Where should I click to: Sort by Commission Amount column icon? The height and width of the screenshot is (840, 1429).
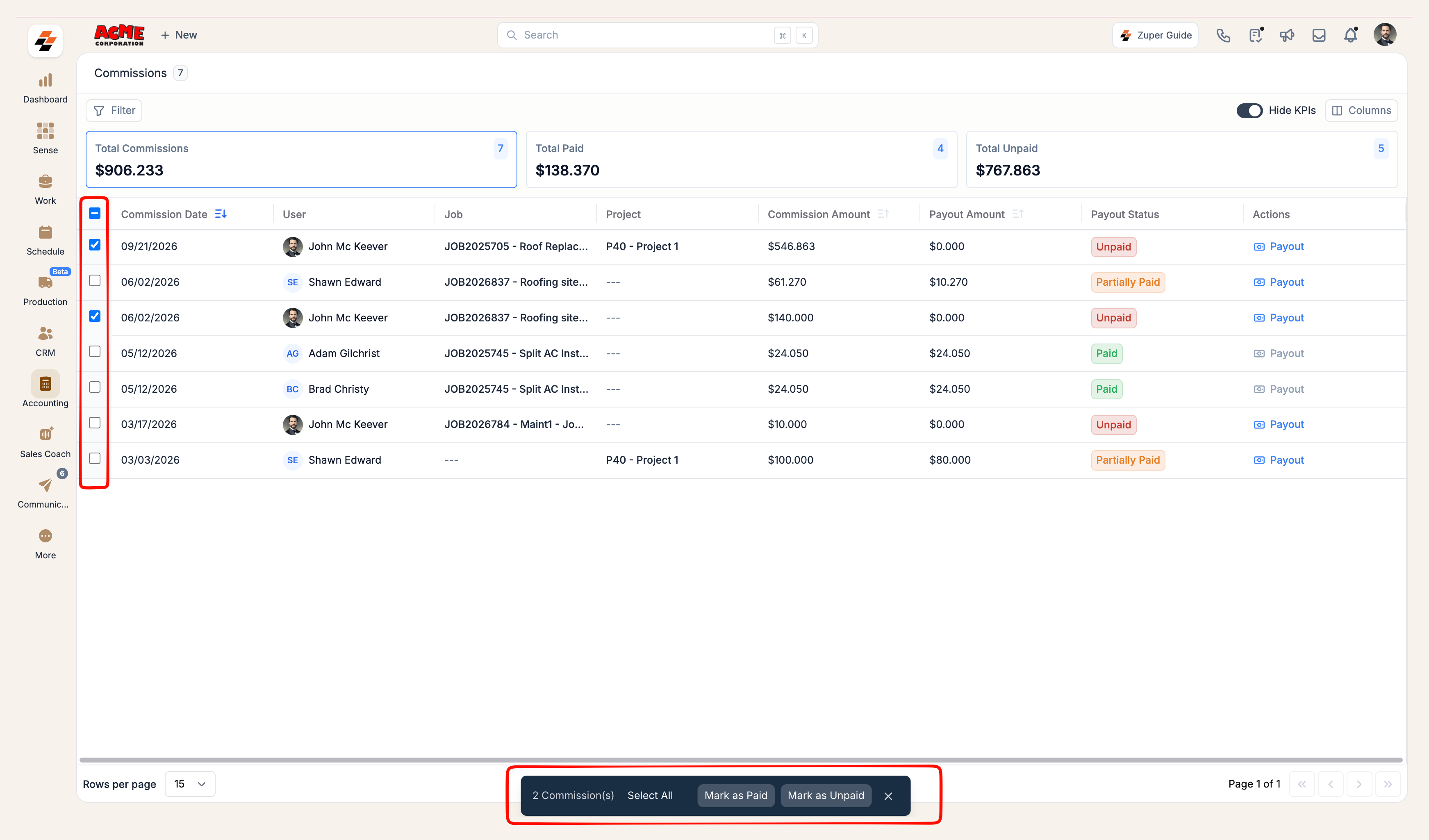(x=883, y=214)
